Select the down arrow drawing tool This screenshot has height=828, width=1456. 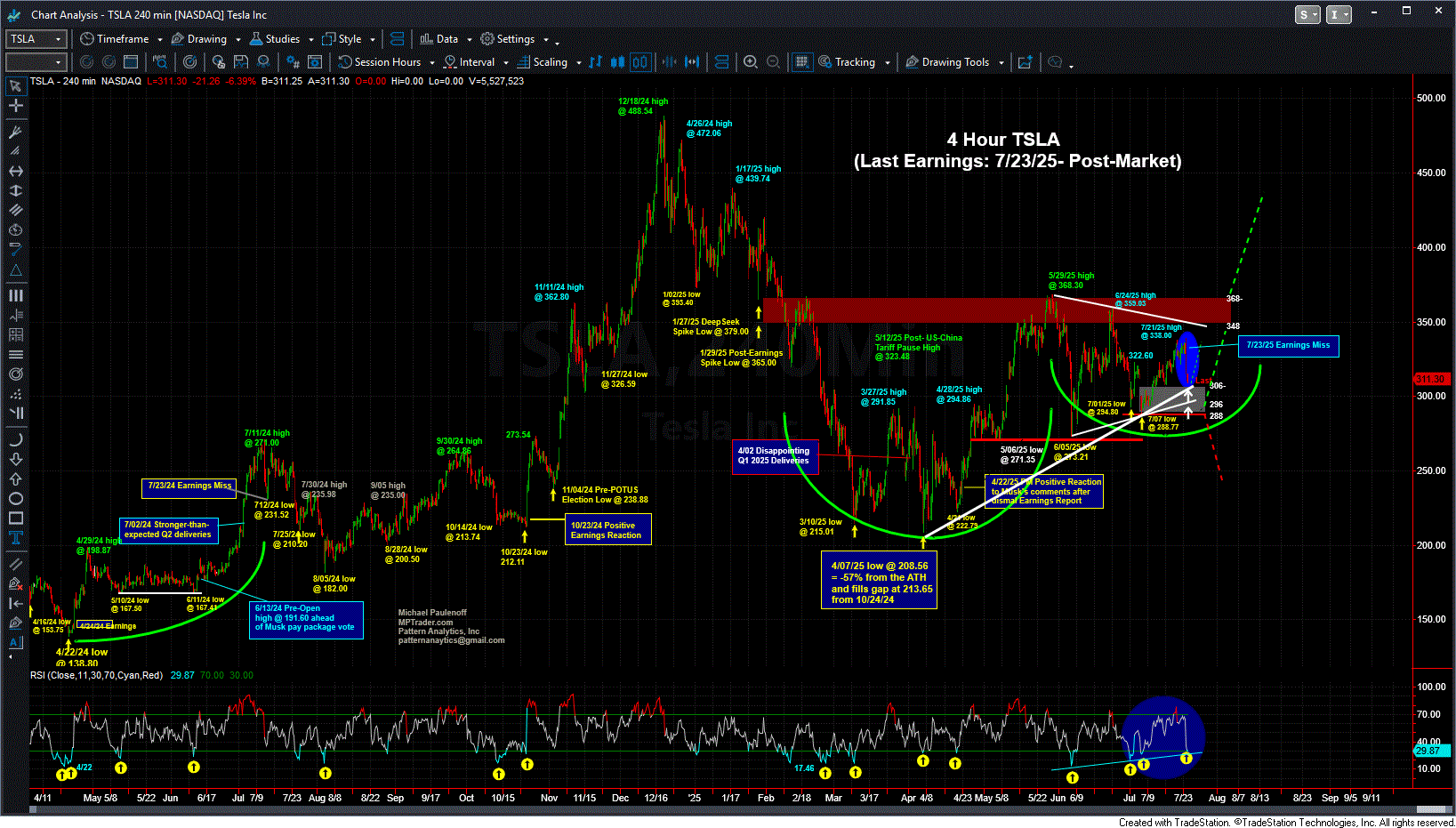click(x=15, y=459)
